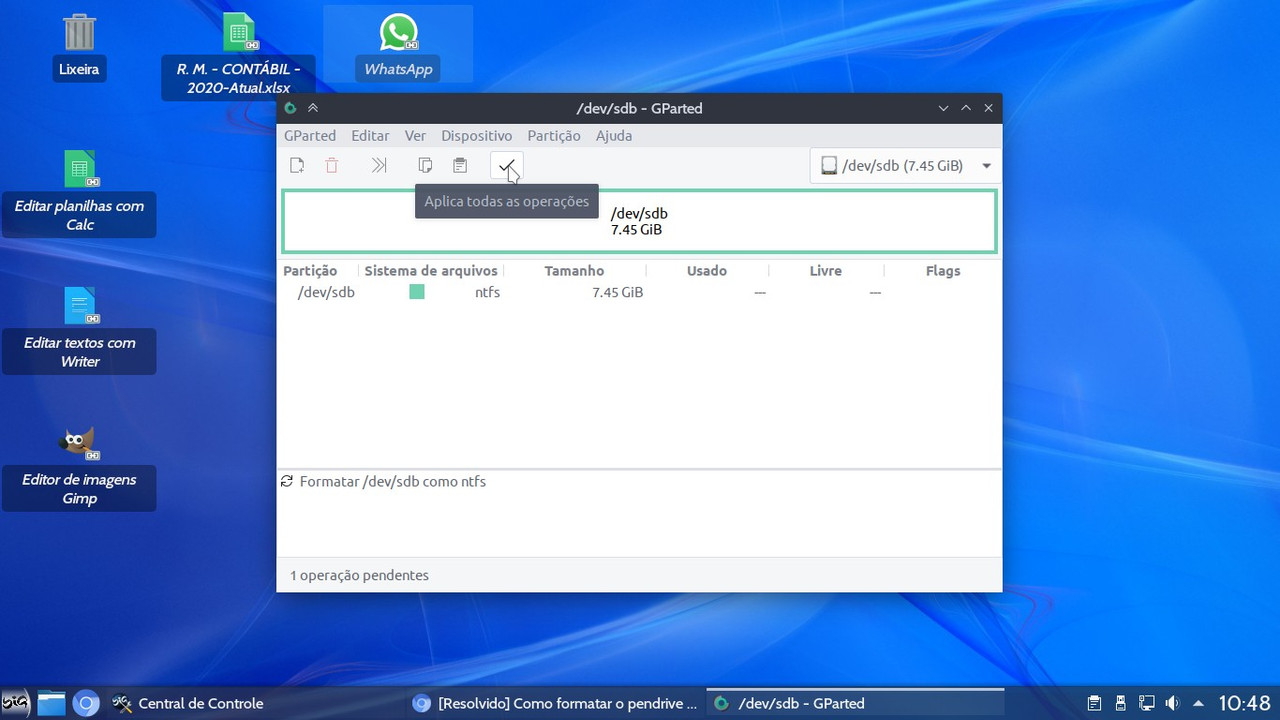Open the GParted menu
Viewport: 1280px width, 720px height.
coord(310,136)
